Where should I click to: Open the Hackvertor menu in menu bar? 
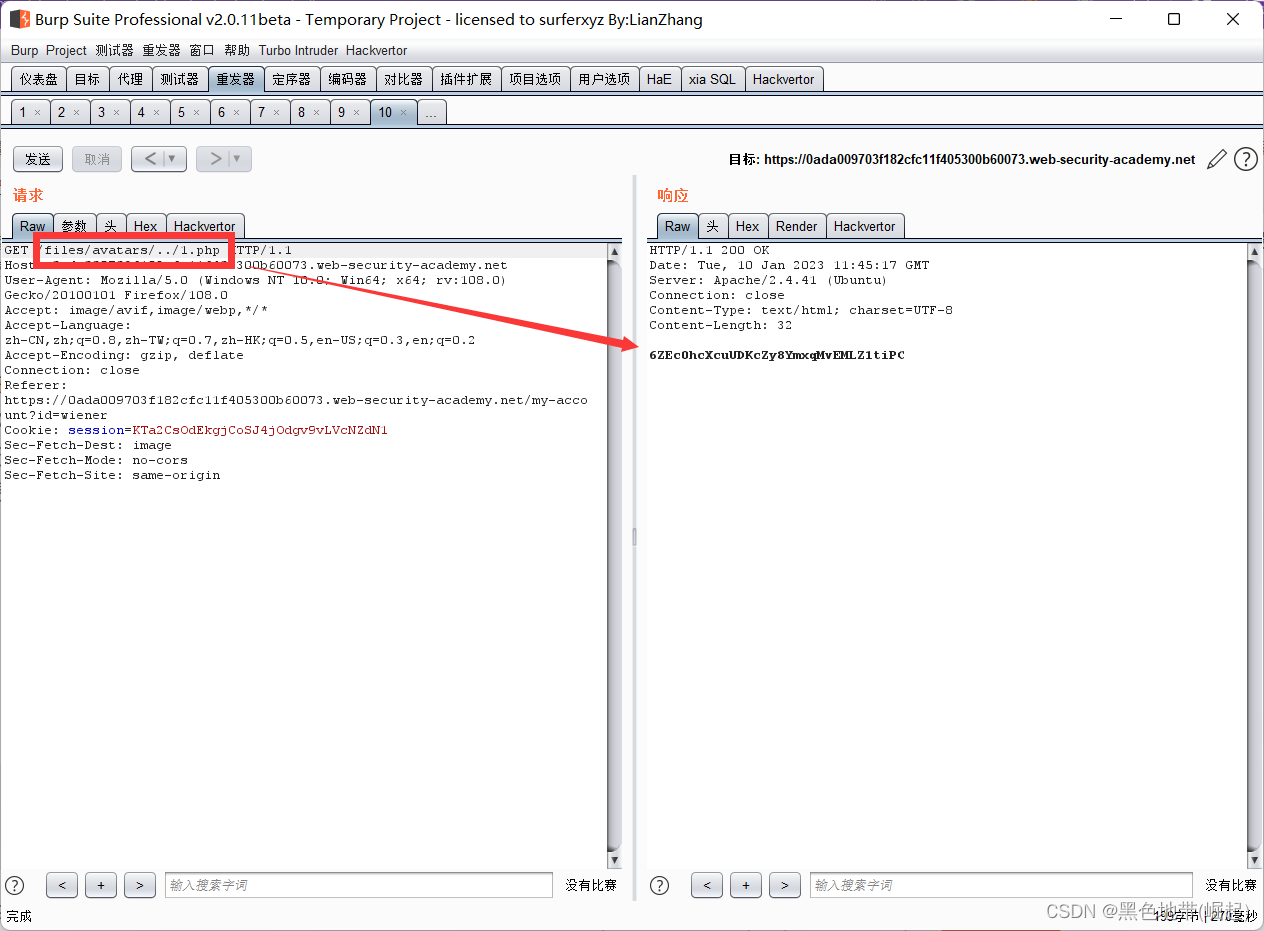click(x=376, y=50)
